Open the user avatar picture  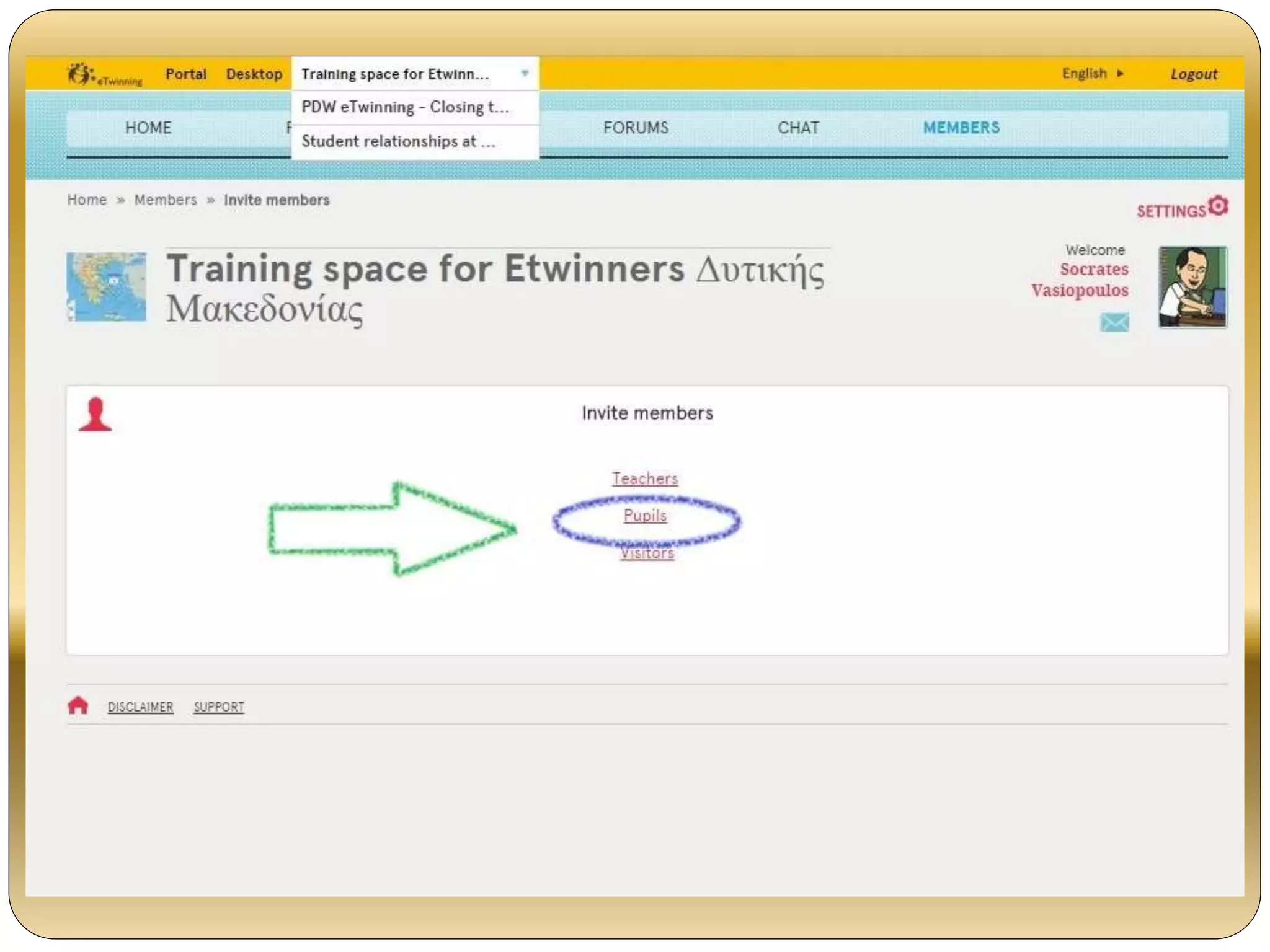coord(1192,287)
